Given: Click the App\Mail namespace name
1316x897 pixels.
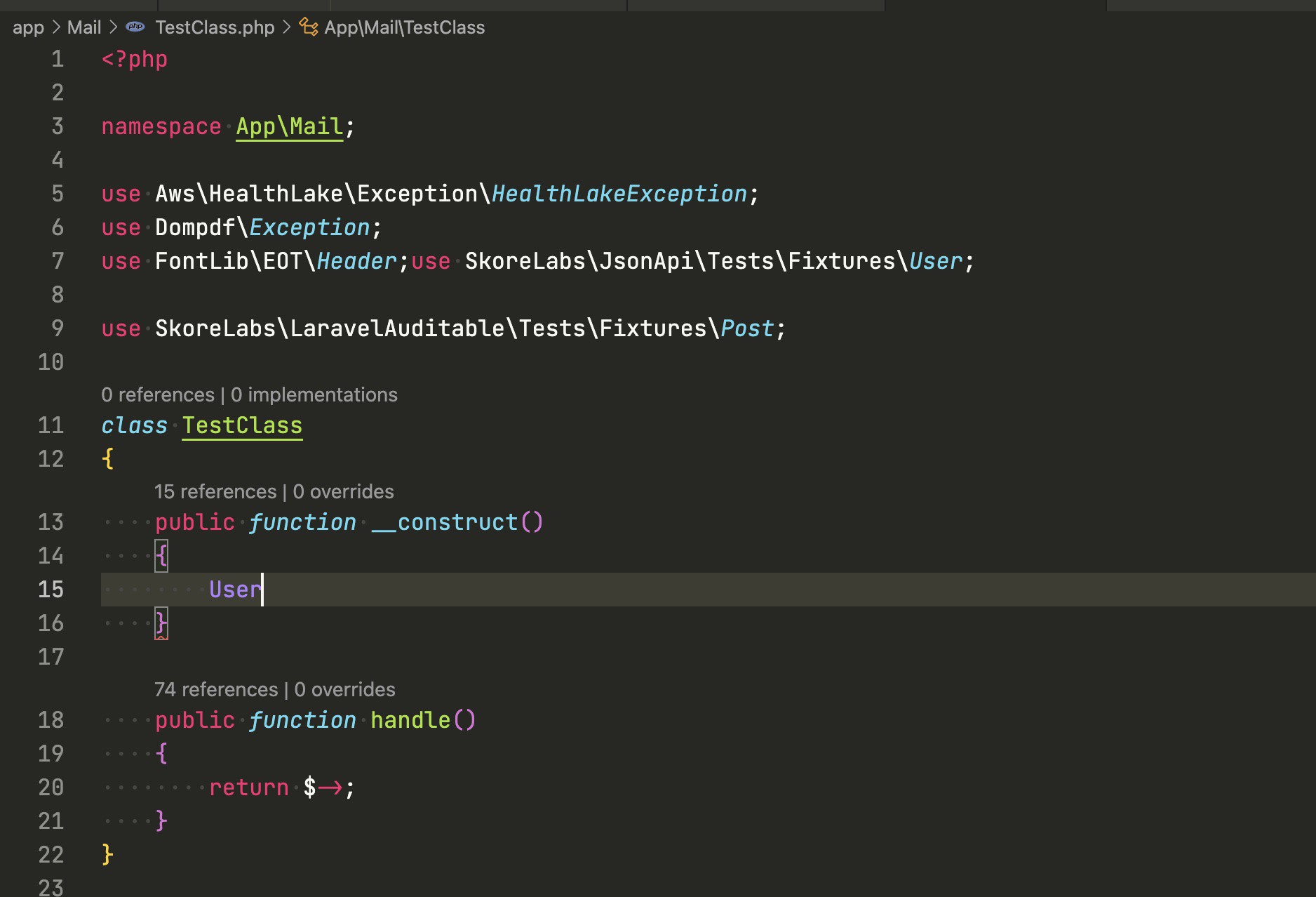Looking at the screenshot, I should 289,127.
